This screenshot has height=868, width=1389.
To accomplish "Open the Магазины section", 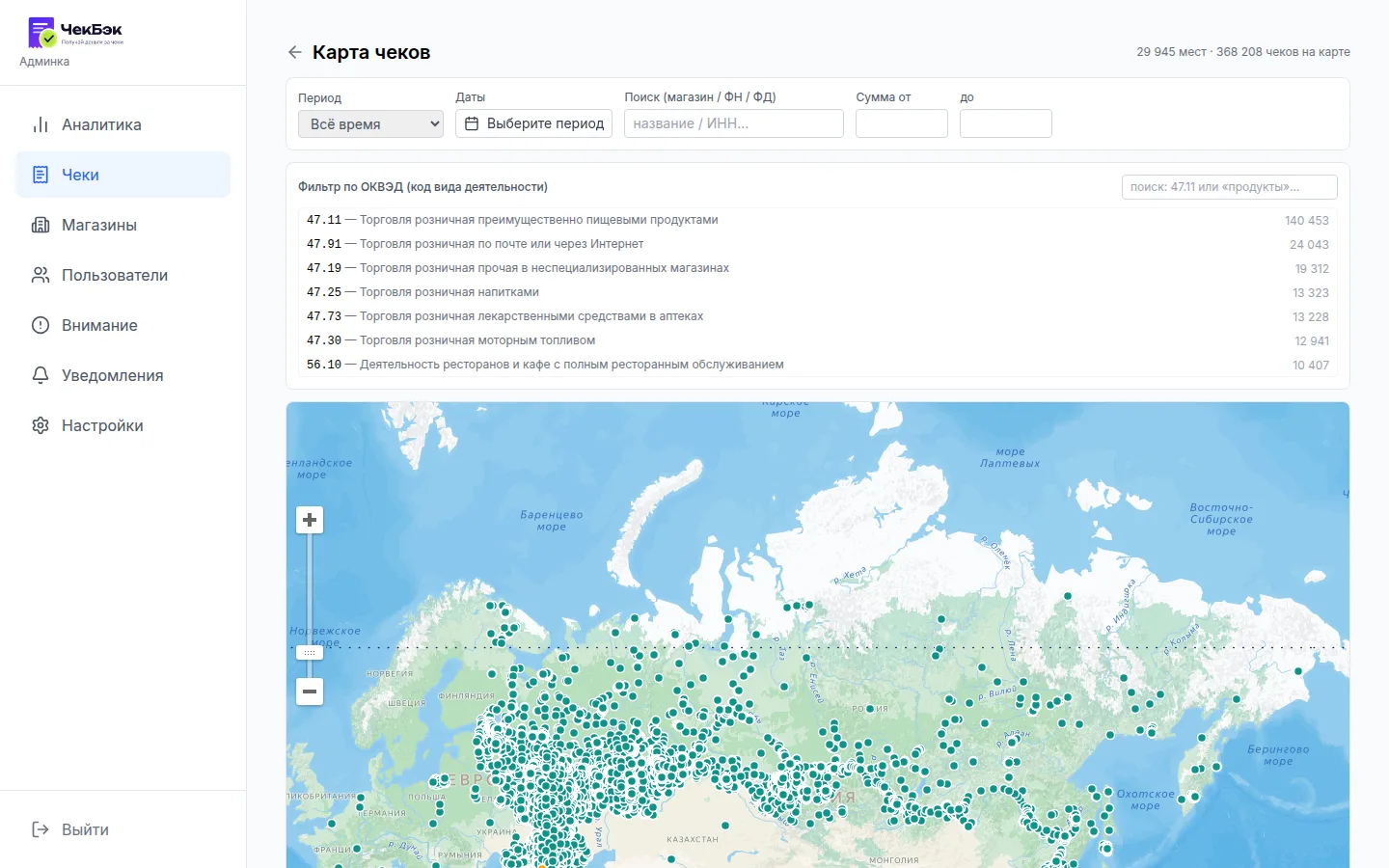I will (123, 225).
